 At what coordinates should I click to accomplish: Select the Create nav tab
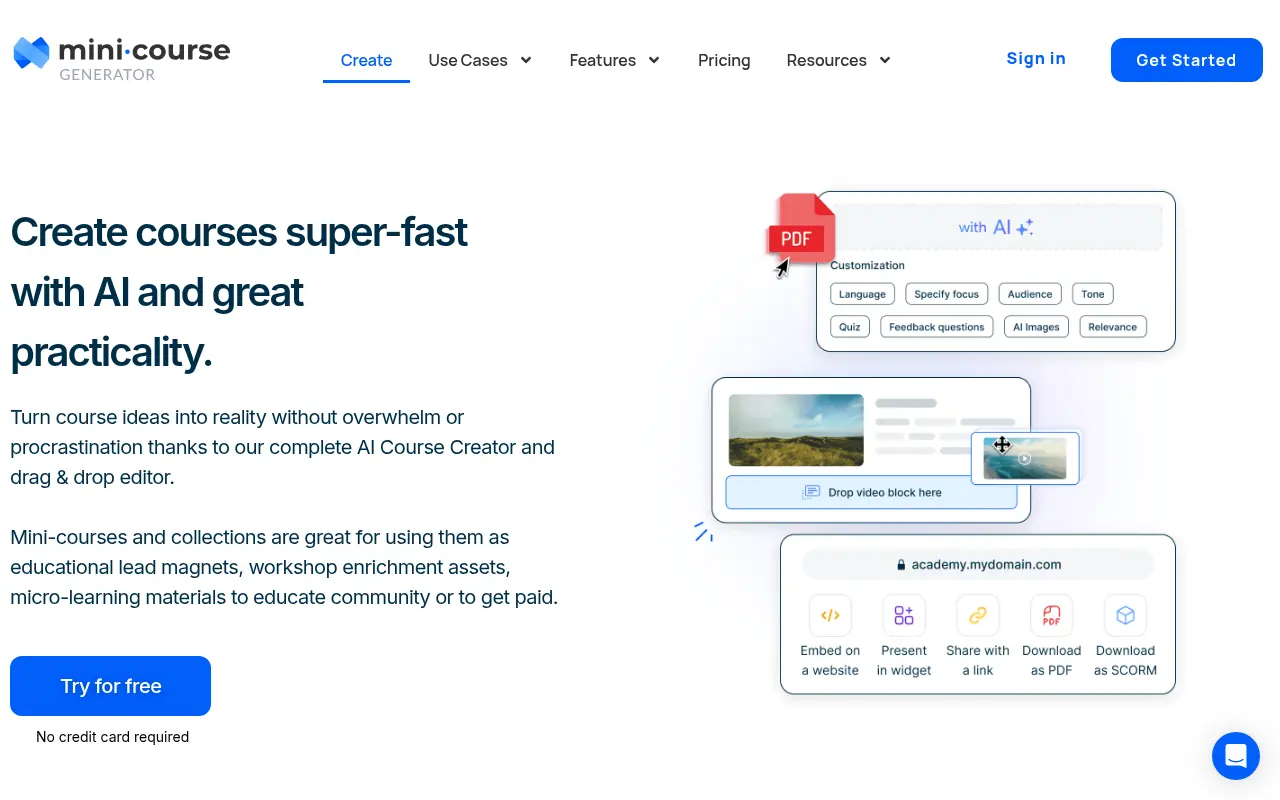[x=366, y=60]
